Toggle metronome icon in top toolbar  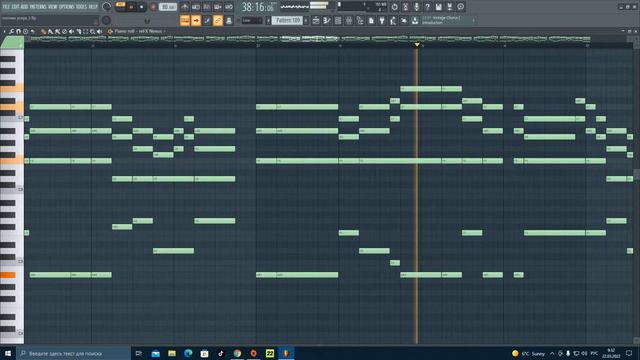coord(184,7)
